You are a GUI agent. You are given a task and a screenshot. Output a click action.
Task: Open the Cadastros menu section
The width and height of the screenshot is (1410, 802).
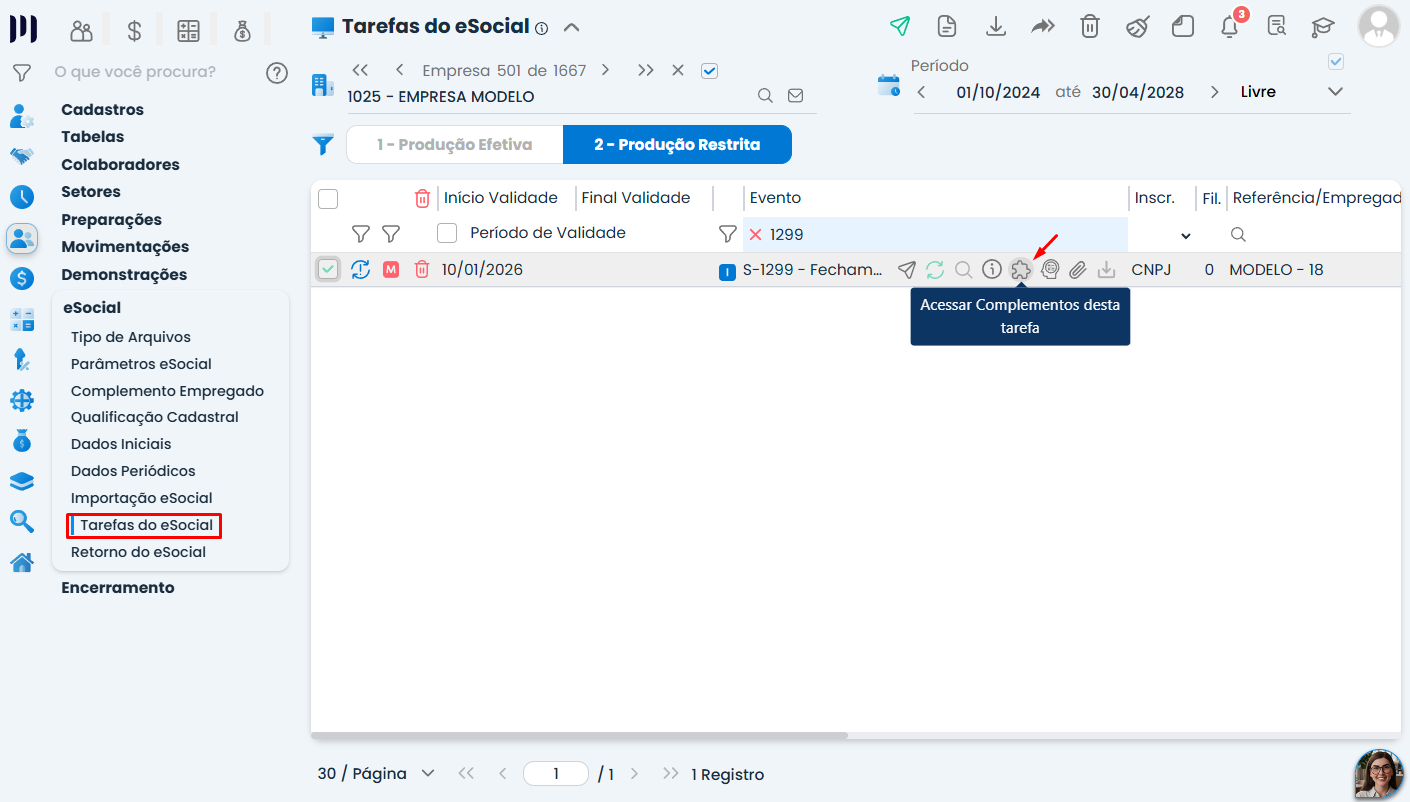(x=102, y=110)
